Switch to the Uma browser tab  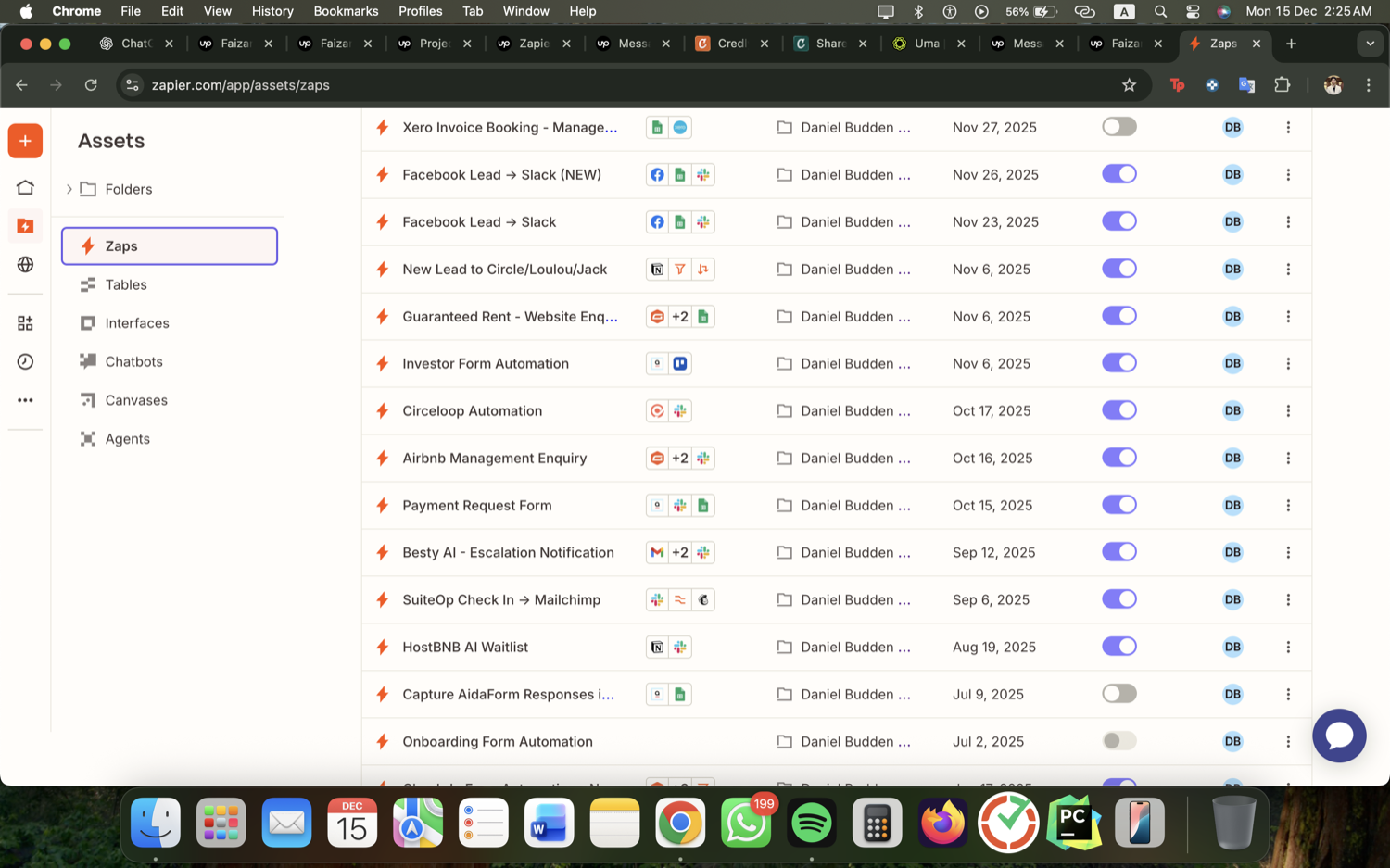928,44
